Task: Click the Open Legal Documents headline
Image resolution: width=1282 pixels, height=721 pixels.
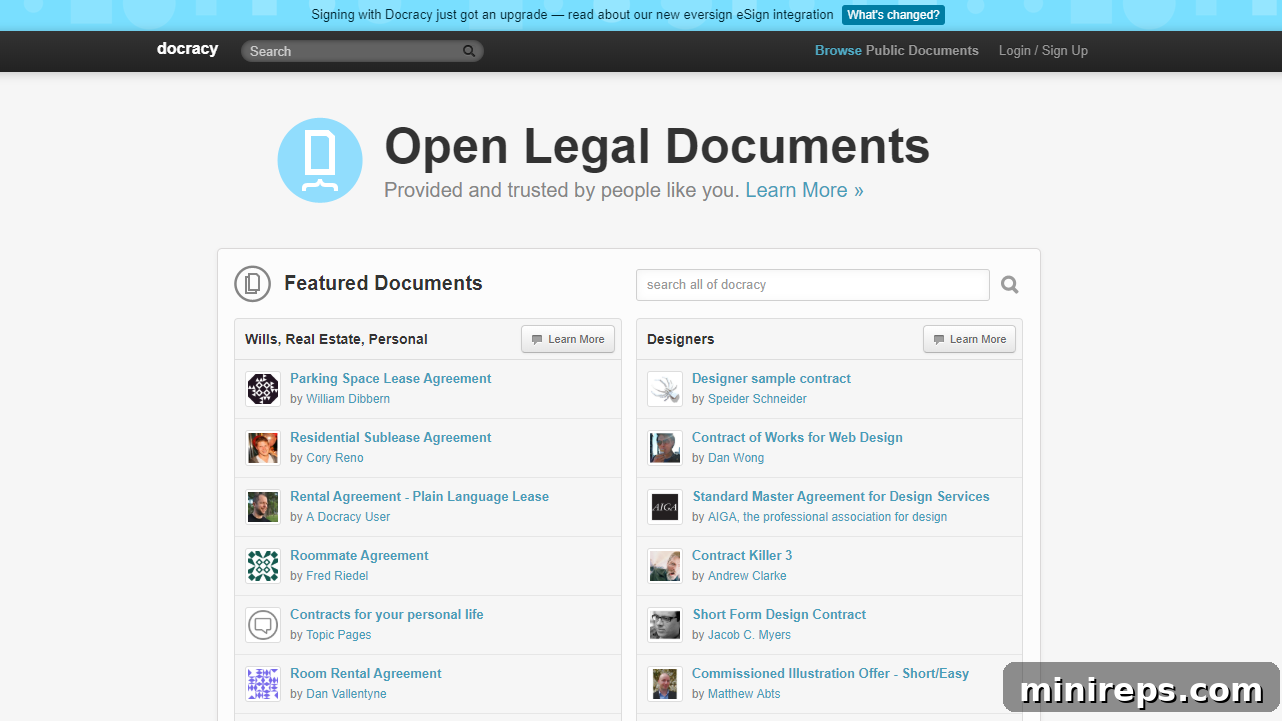Action: coord(657,146)
